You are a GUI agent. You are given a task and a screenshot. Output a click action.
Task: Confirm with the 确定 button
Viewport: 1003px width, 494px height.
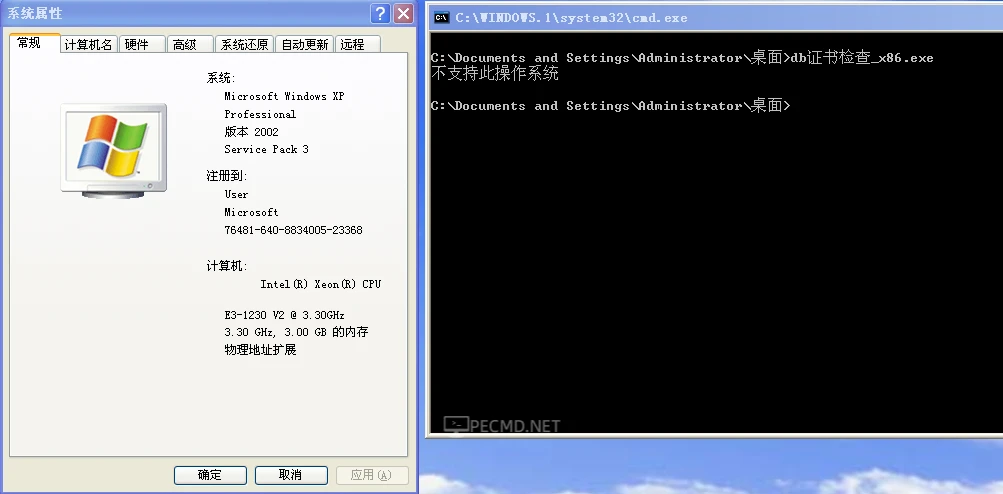click(210, 475)
